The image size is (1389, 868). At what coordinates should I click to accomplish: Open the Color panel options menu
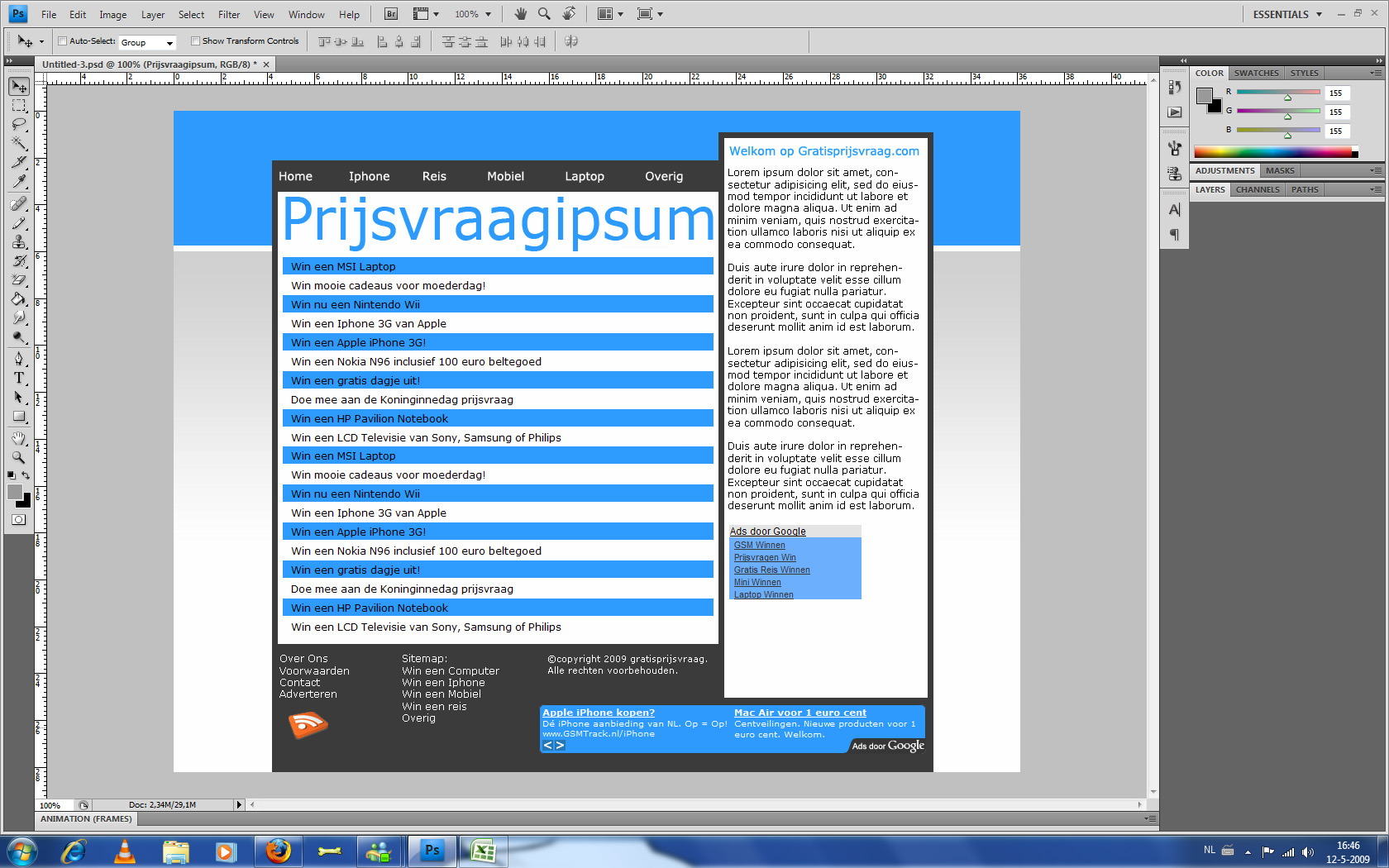1375,74
